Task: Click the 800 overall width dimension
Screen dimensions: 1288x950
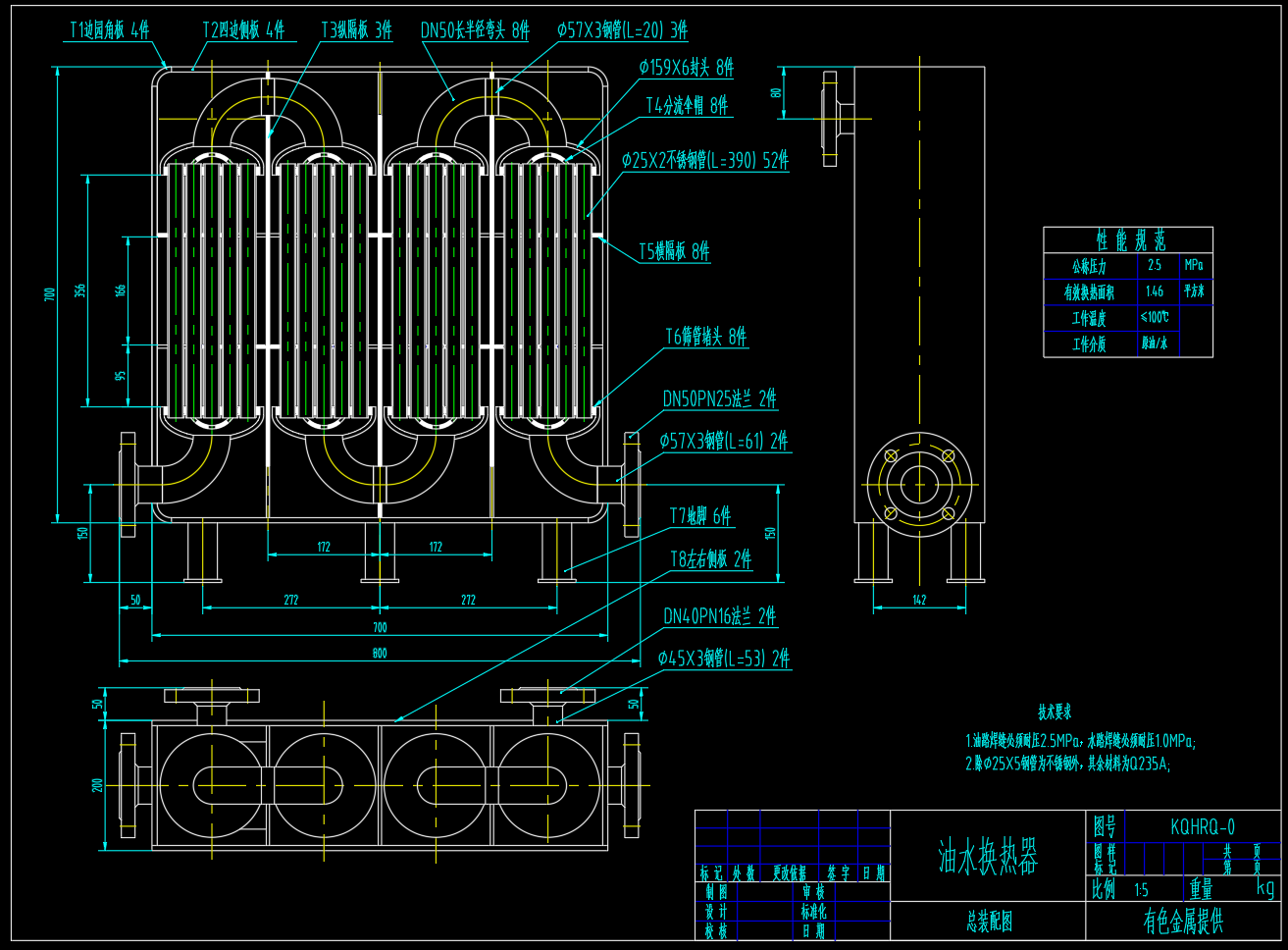Action: [x=380, y=653]
